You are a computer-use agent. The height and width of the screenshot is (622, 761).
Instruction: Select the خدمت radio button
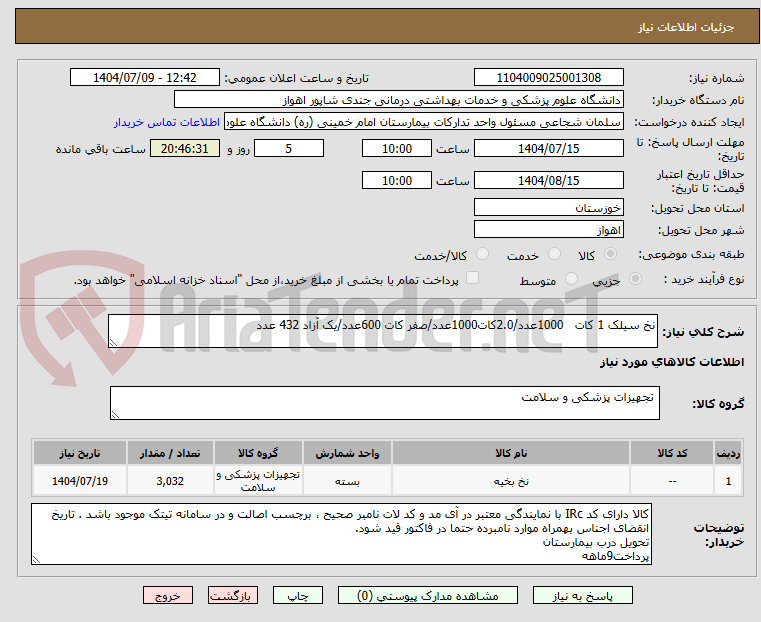point(554,254)
